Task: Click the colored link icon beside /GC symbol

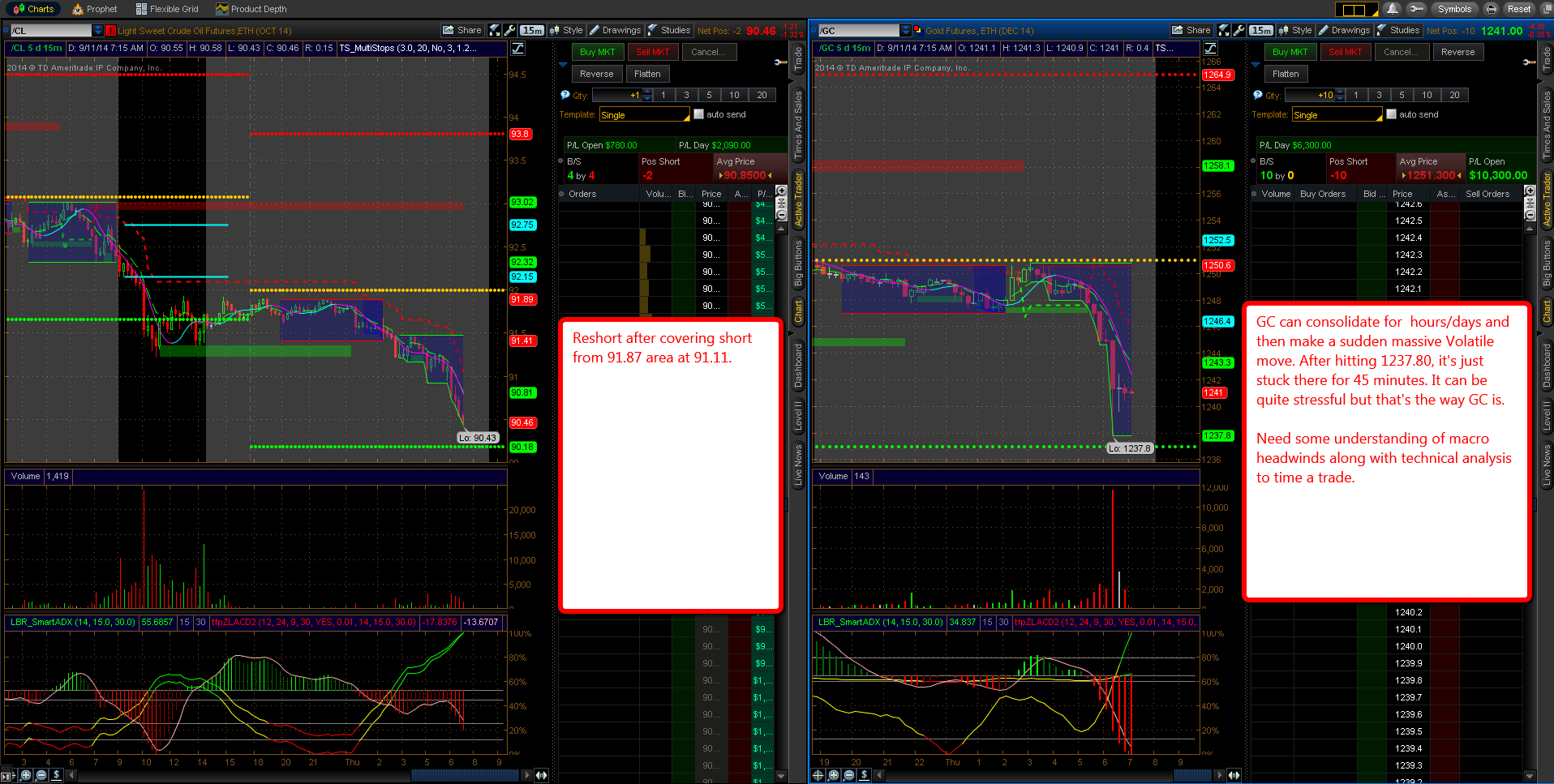Action: click(918, 31)
